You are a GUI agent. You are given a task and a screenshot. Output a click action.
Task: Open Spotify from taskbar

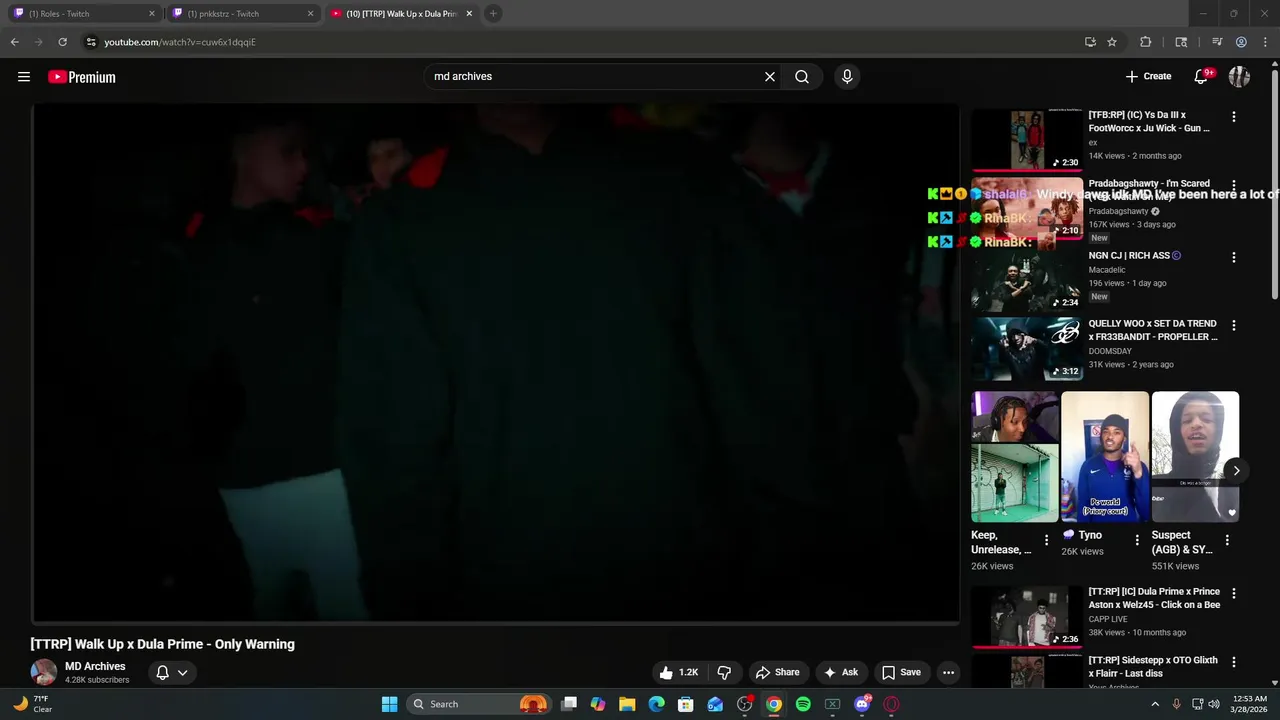[803, 704]
